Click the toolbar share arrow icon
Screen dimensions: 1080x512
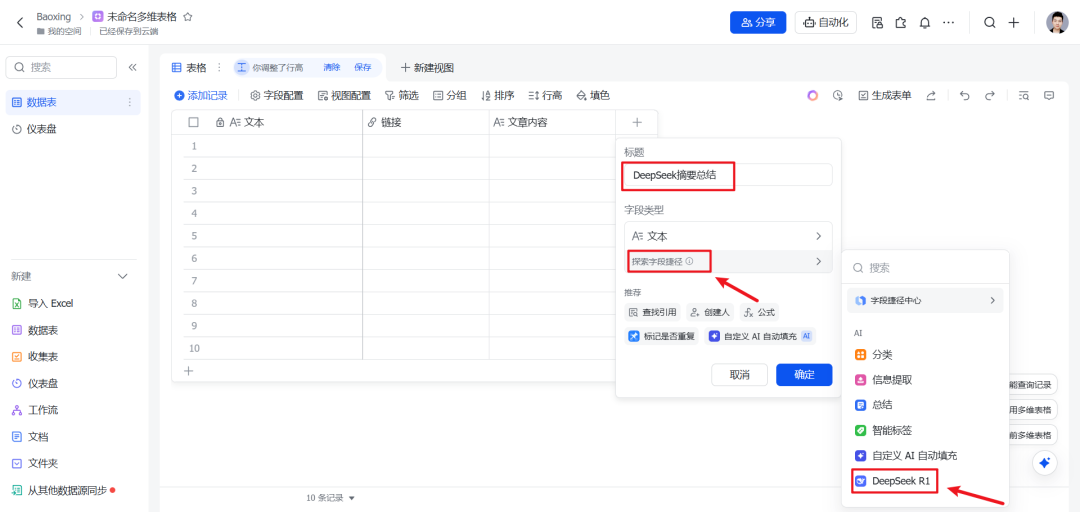931,96
